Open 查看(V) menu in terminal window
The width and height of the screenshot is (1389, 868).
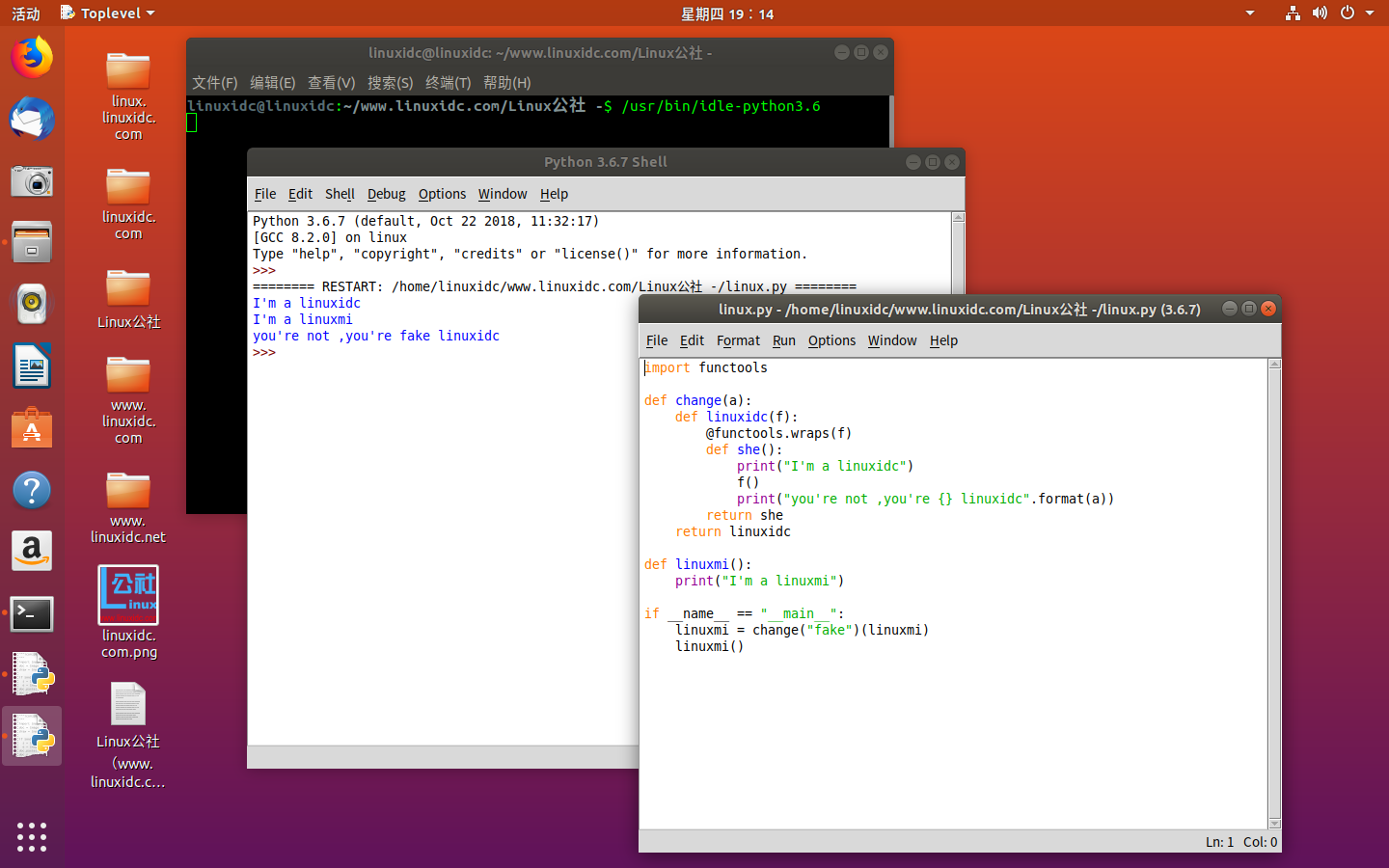pyautogui.click(x=331, y=83)
